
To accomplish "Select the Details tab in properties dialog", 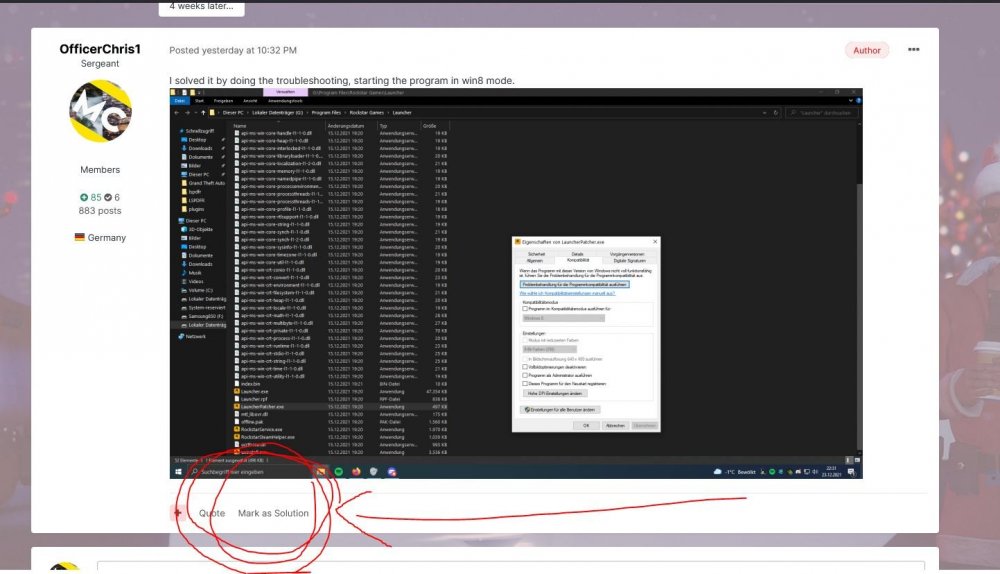I will pyautogui.click(x=577, y=254).
